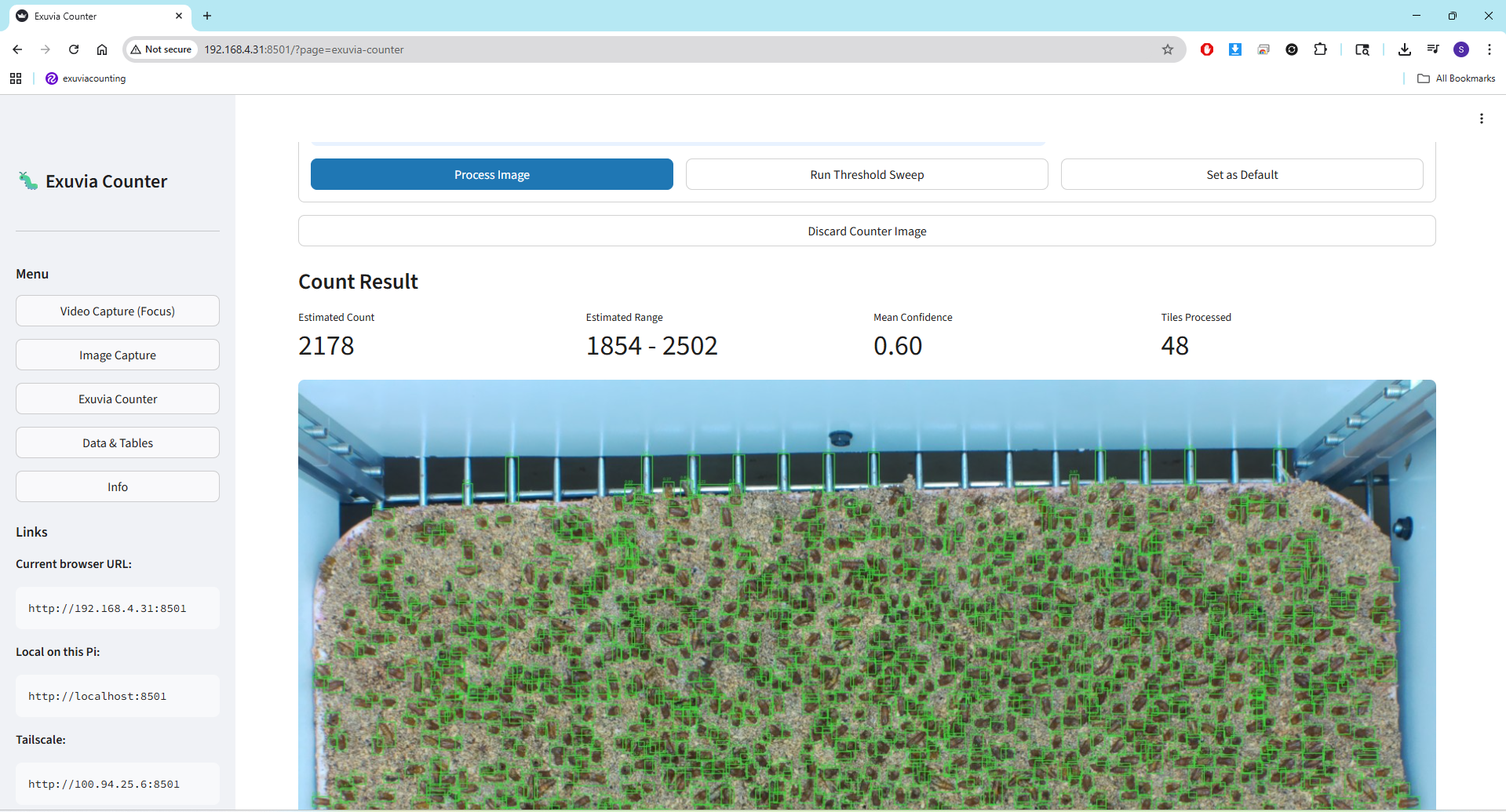Reload the Exuvia Counter page

73,49
